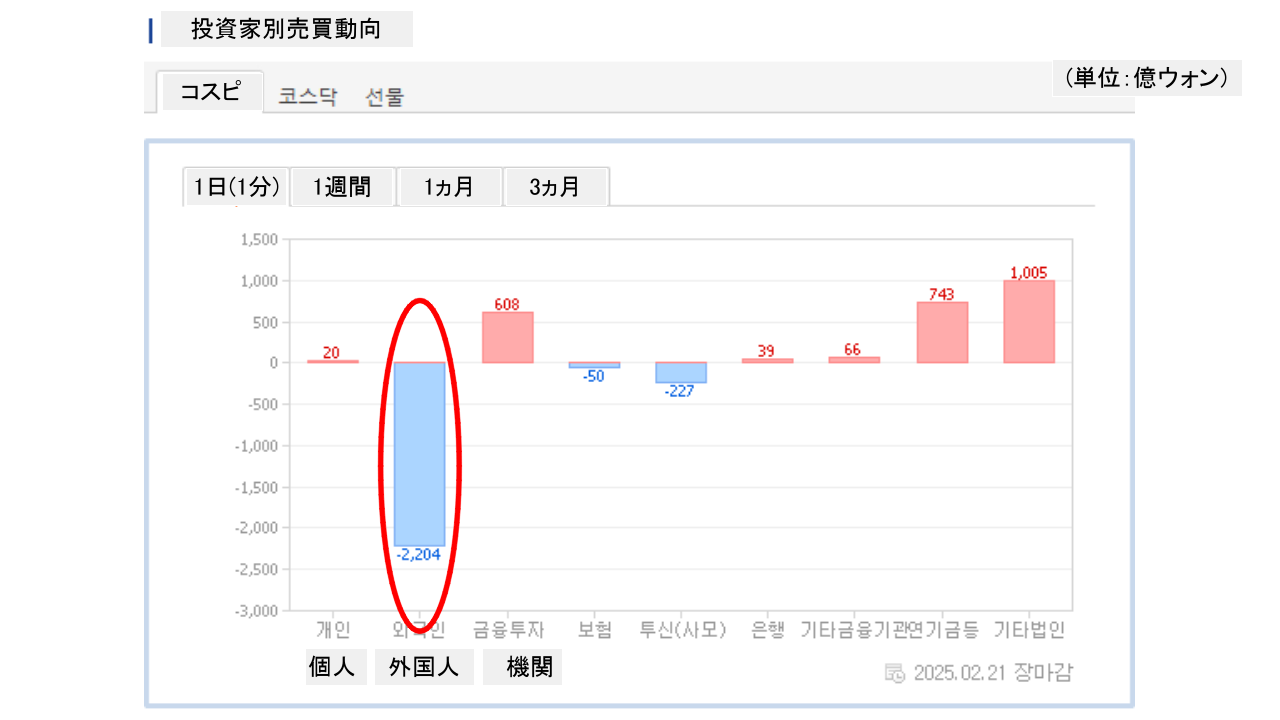
Task: Show the 1ヵ月 period chart
Action: [449, 187]
